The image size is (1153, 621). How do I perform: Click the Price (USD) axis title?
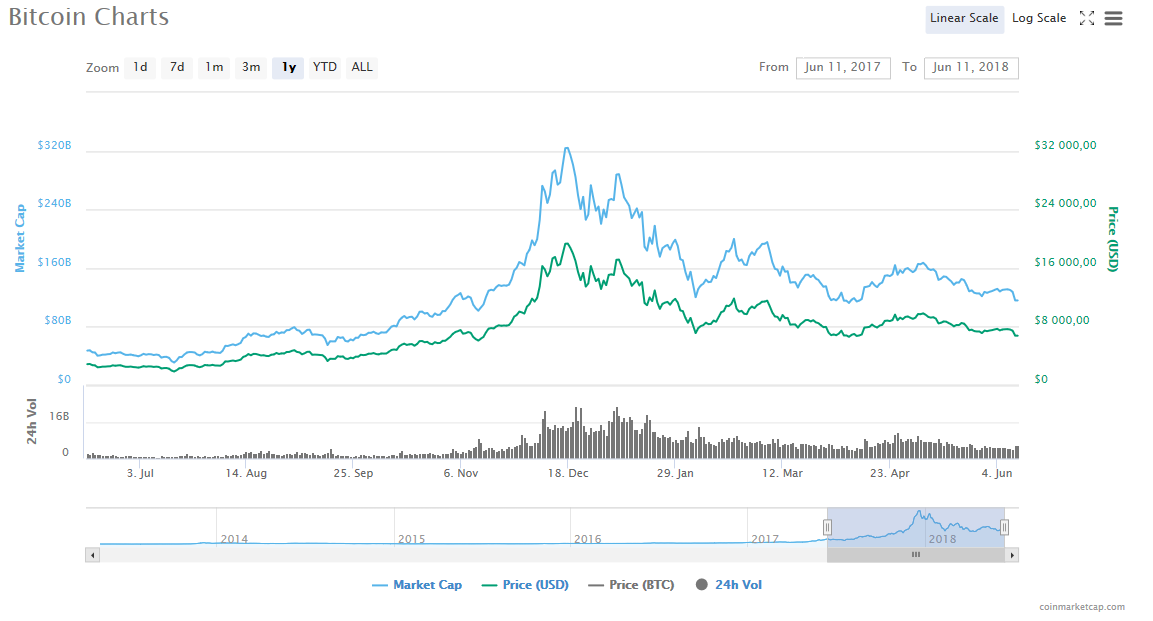1113,239
